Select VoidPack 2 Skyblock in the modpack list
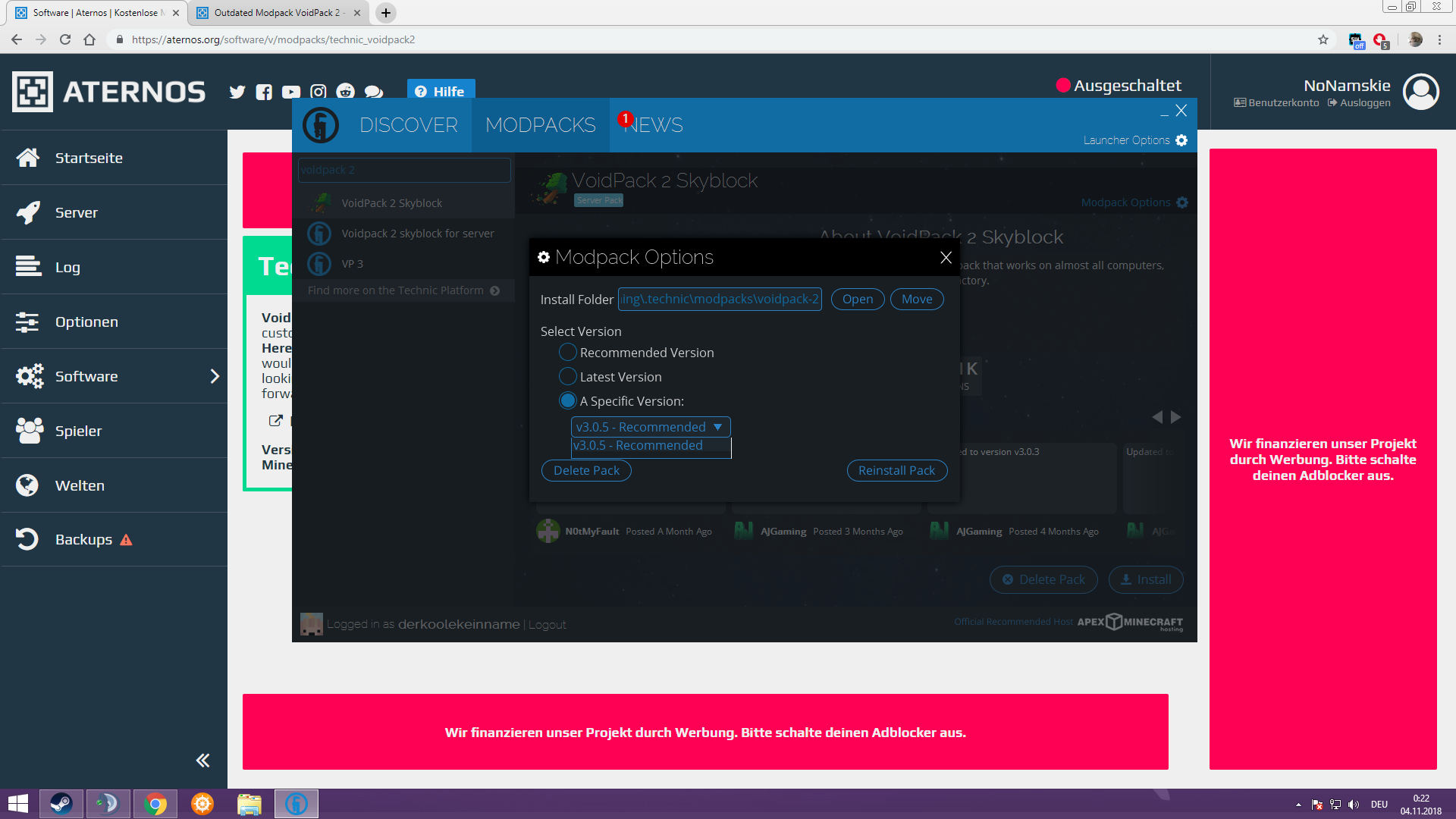The image size is (1456, 819). click(x=403, y=203)
